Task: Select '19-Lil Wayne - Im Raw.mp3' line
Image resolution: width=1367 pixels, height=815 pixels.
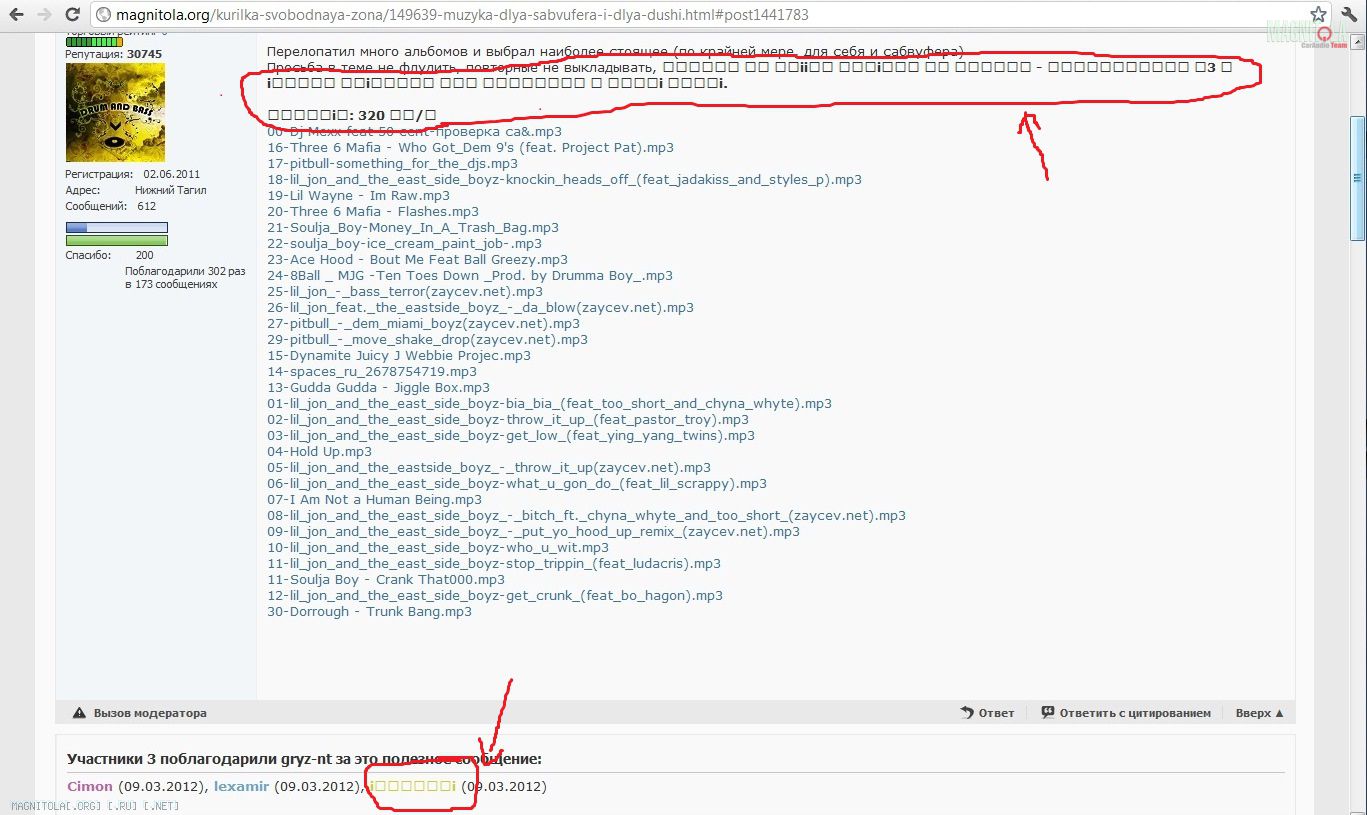Action: coord(358,196)
